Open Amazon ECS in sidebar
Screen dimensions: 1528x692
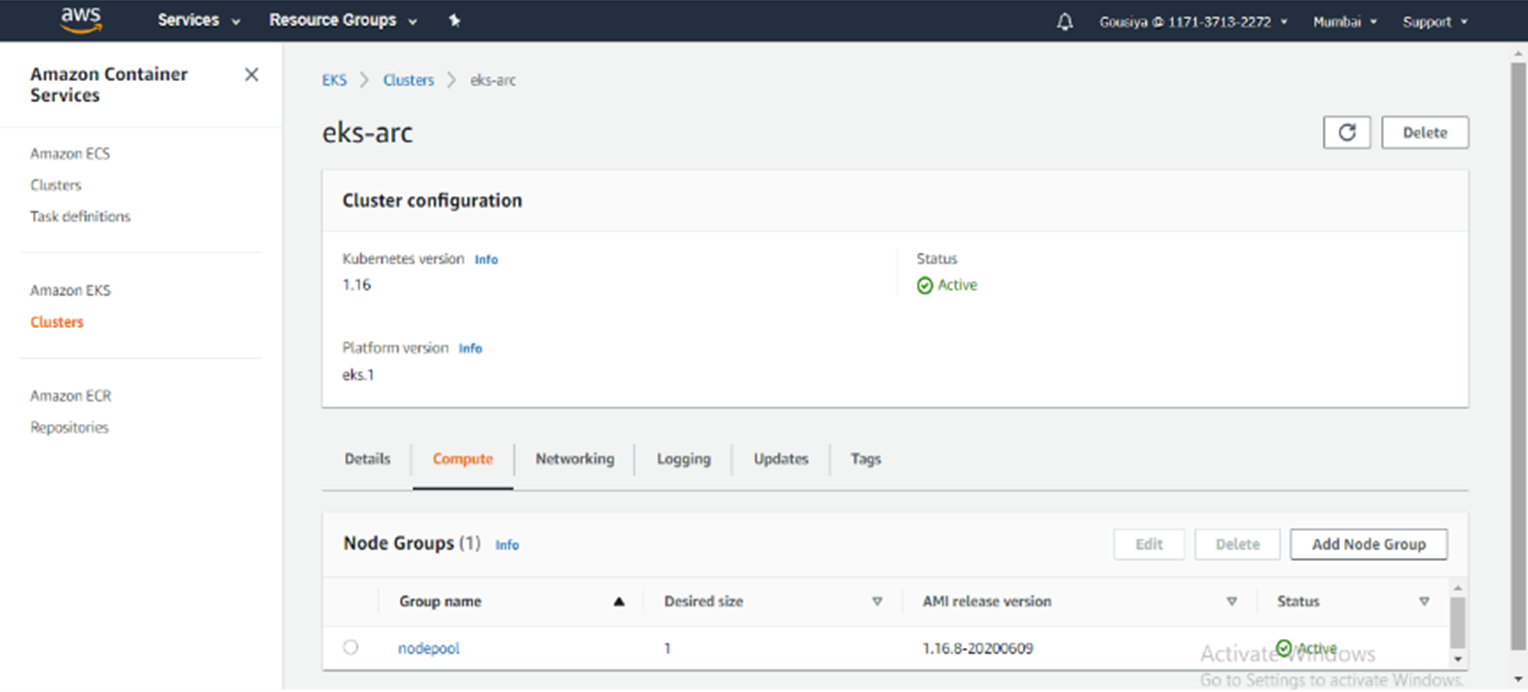coord(70,154)
